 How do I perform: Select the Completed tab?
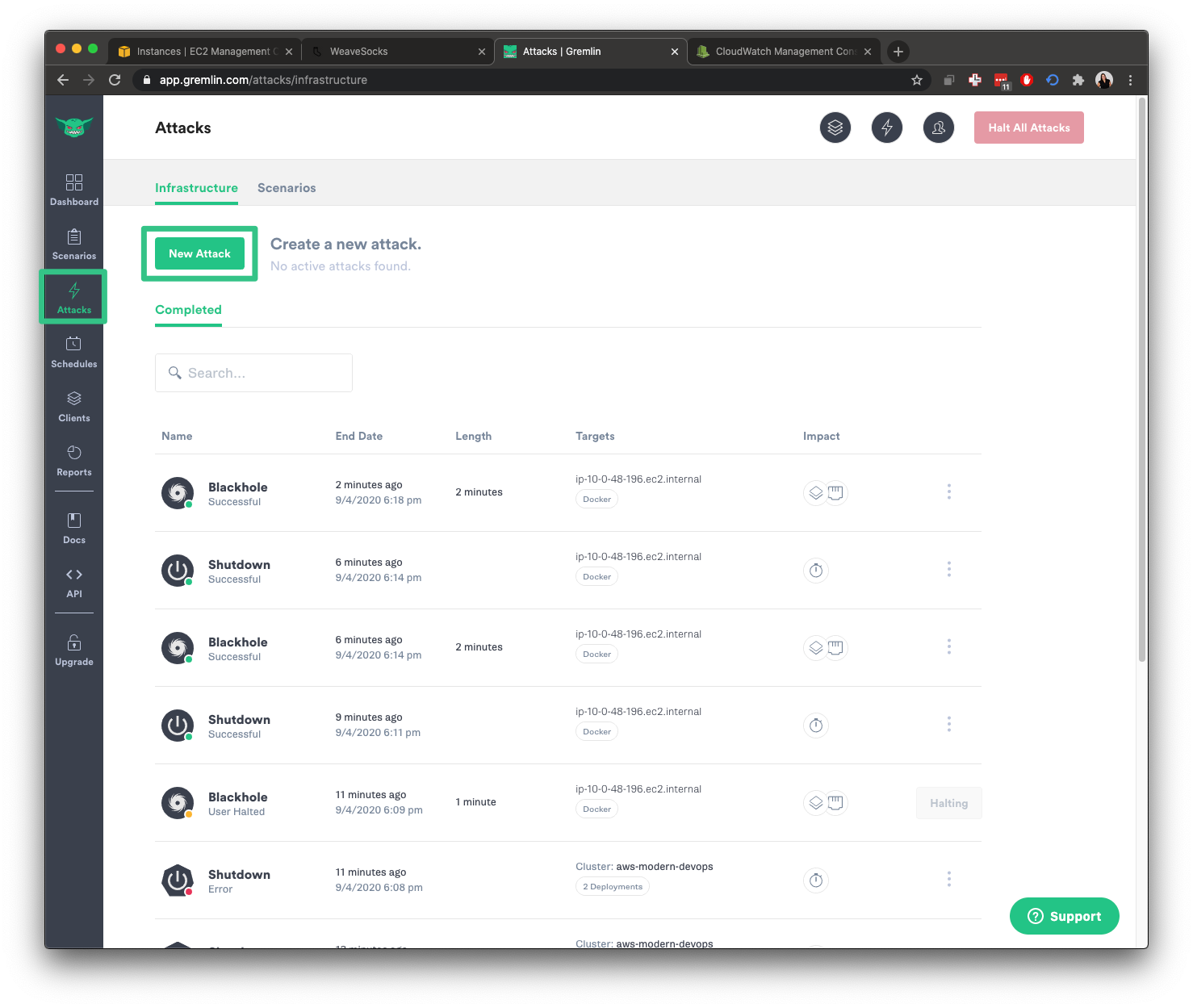point(188,310)
